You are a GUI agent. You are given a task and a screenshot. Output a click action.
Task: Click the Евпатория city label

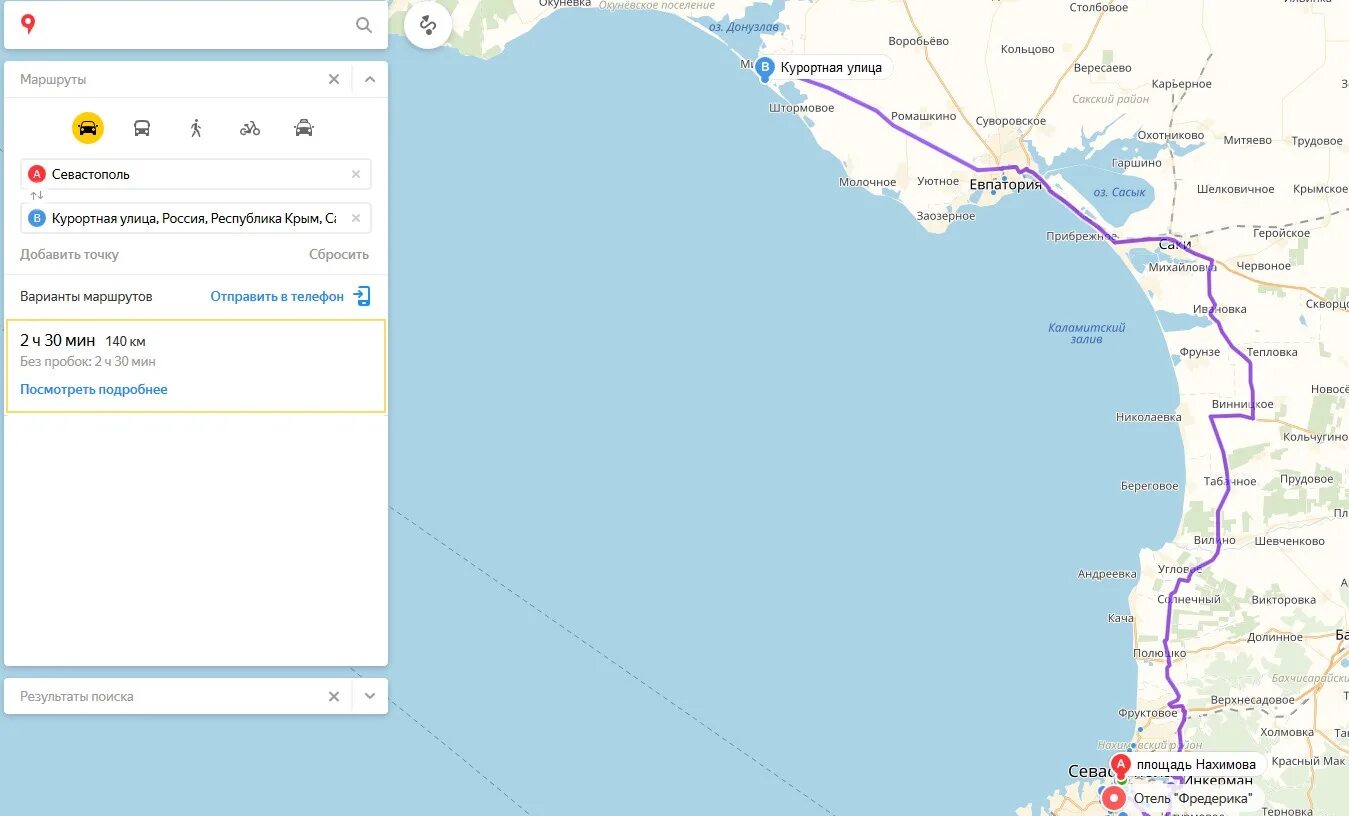pos(1005,184)
